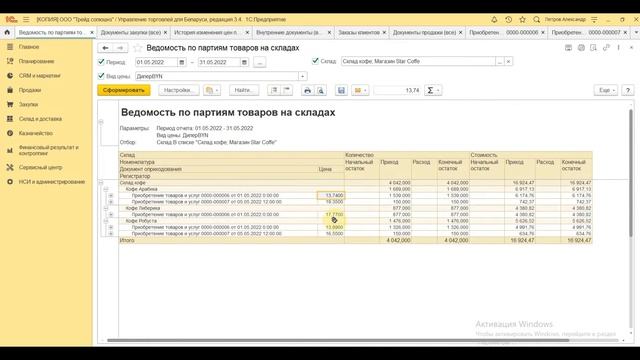
Task: Navigate forward with the right arrow
Action: pos(120,48)
